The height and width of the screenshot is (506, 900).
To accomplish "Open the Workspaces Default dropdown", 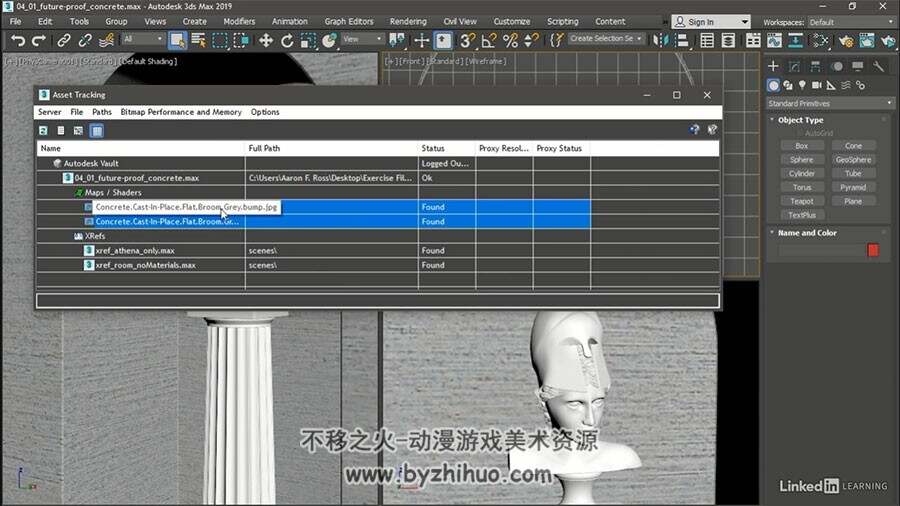I will click(x=851, y=22).
